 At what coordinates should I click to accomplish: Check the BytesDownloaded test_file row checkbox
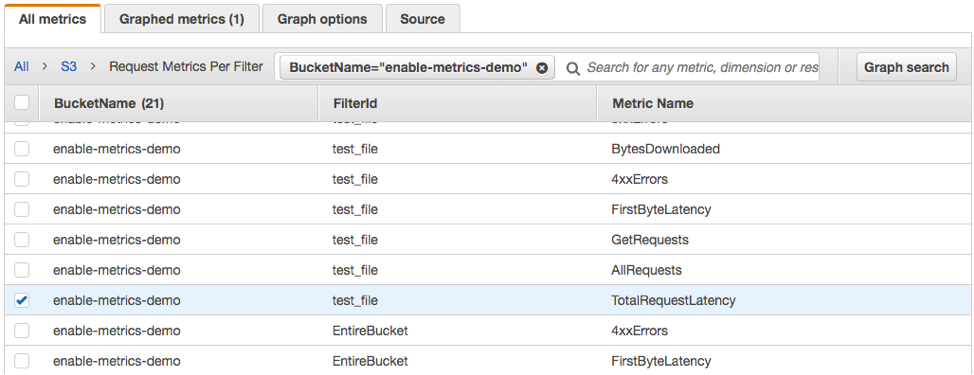point(22,148)
